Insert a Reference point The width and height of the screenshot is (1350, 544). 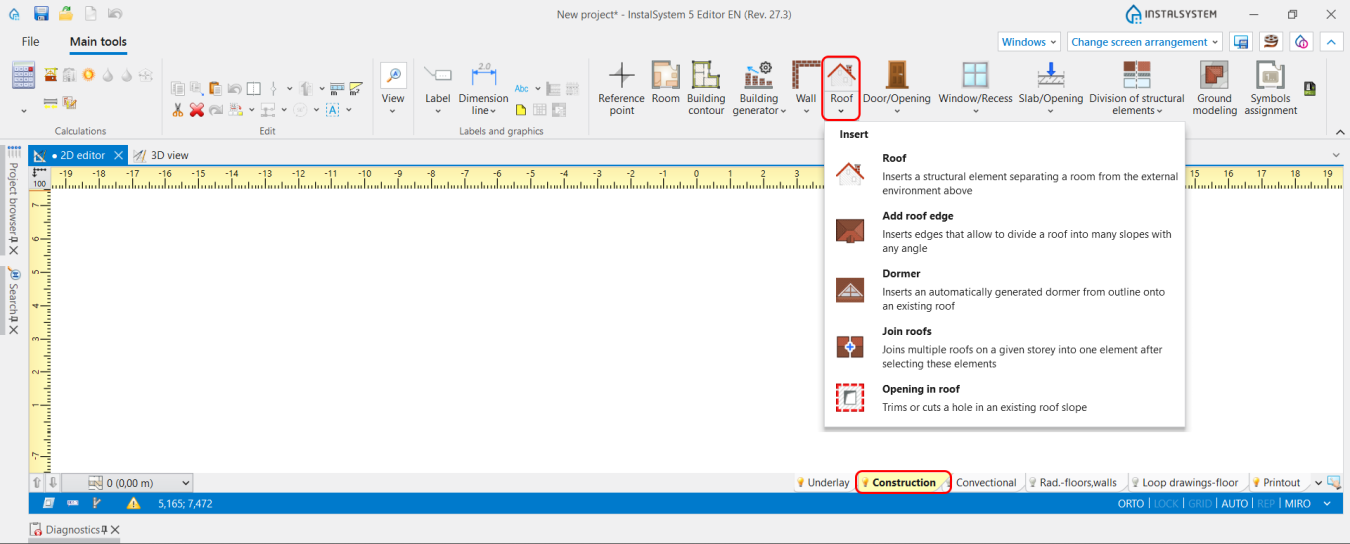pyautogui.click(x=622, y=89)
